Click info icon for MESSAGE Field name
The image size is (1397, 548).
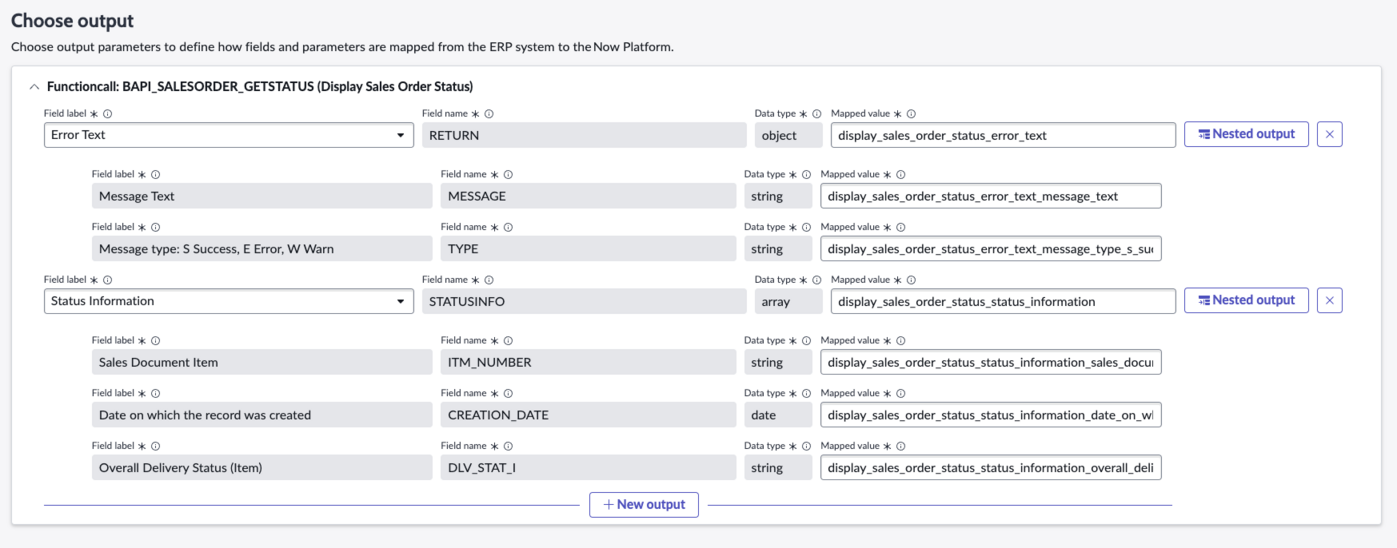click(x=508, y=175)
